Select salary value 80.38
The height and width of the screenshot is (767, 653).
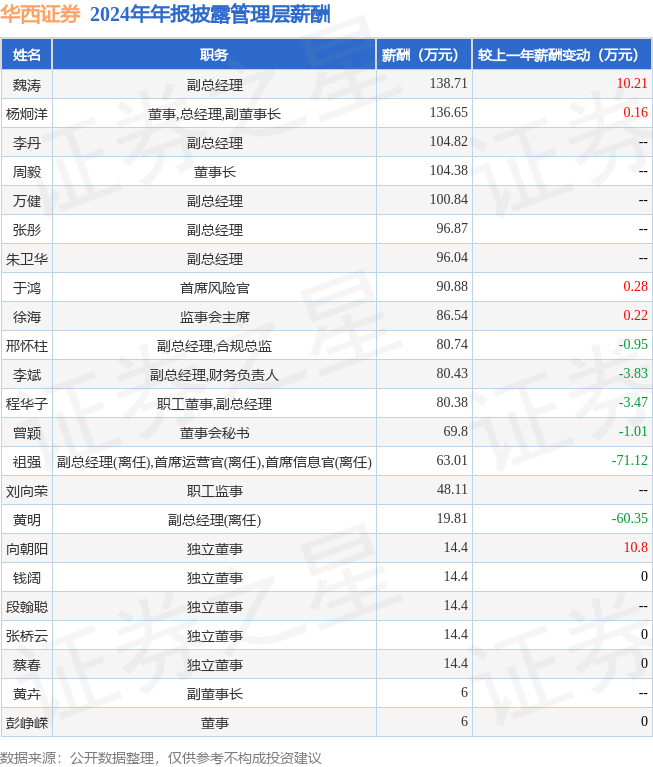point(452,402)
